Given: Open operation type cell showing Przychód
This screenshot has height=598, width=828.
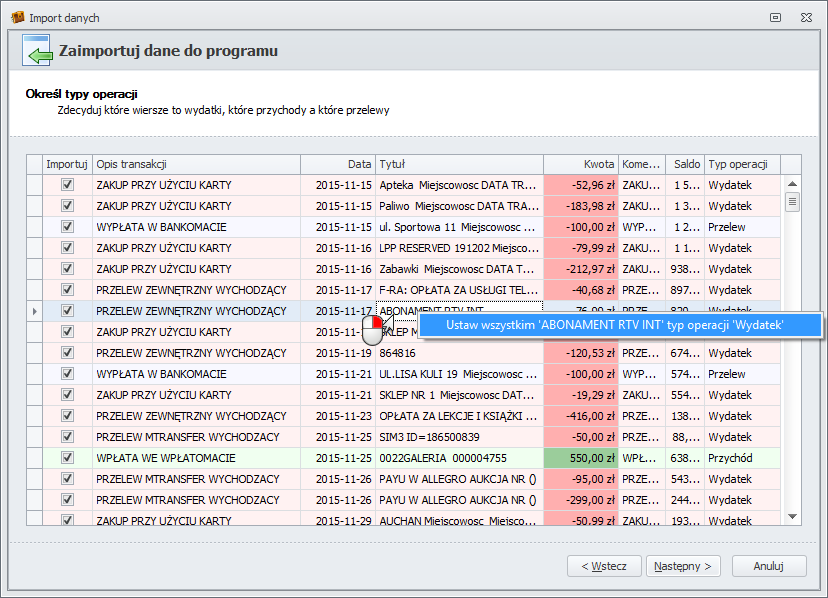Looking at the screenshot, I should [x=741, y=458].
